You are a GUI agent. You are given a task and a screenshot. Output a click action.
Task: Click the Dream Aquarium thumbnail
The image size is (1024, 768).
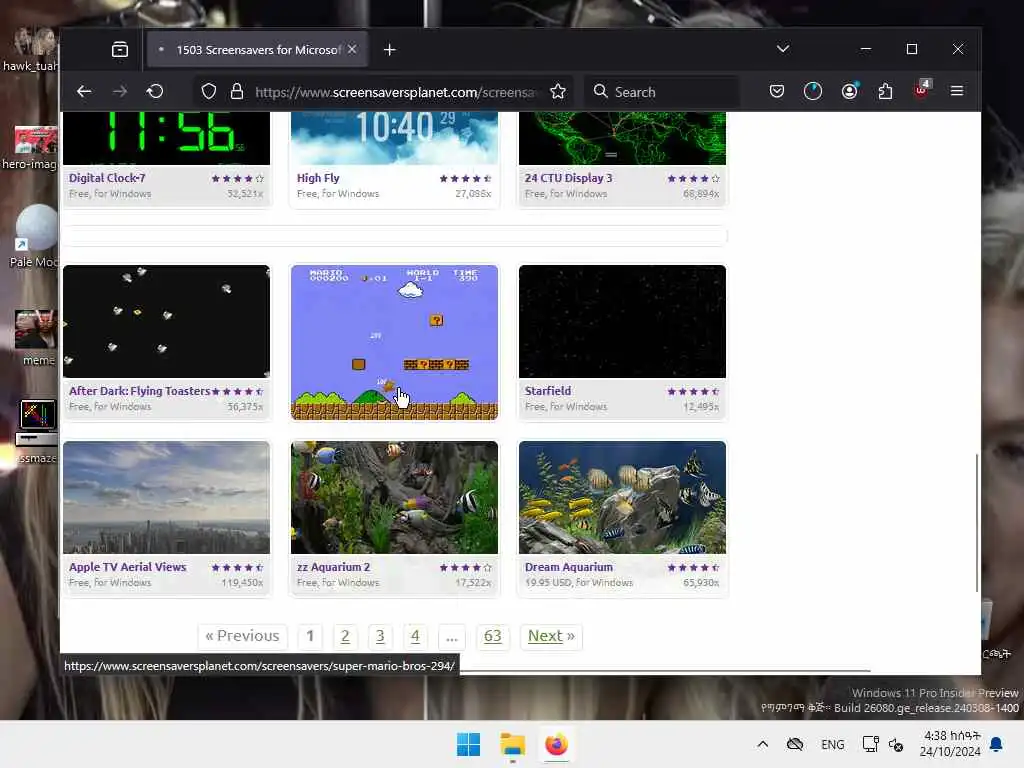tap(622, 498)
